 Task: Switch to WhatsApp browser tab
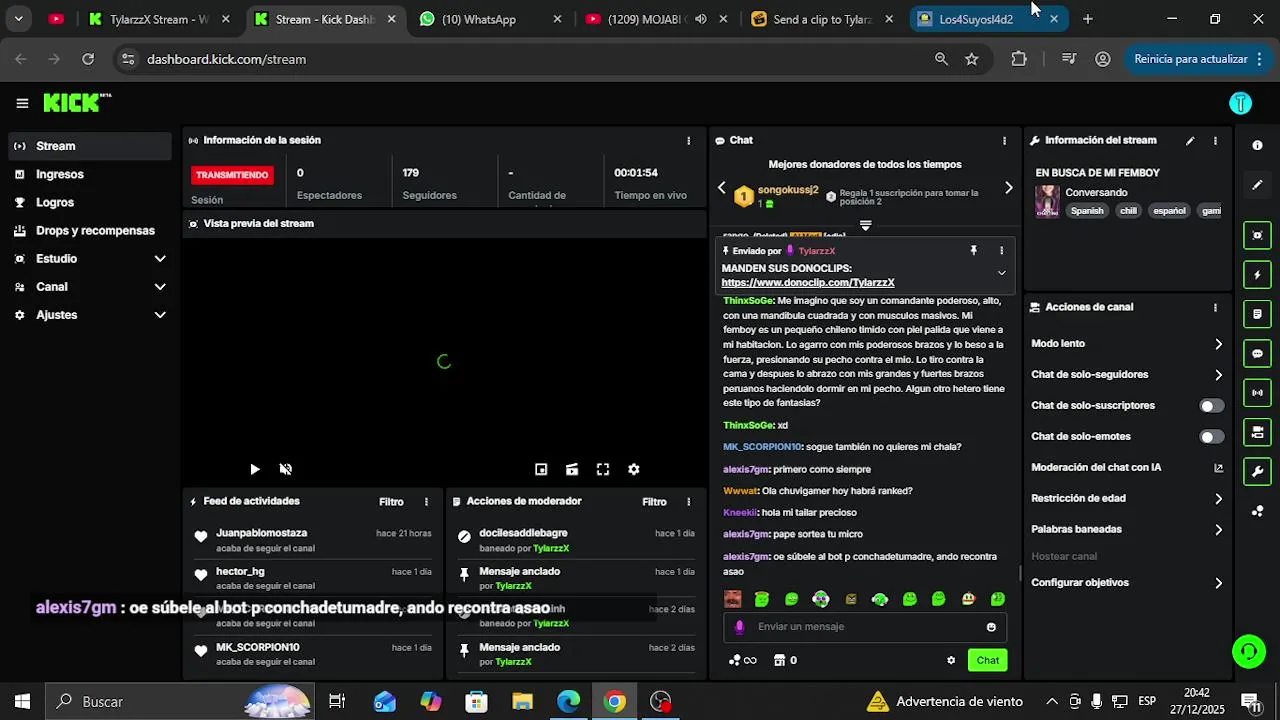[490, 19]
